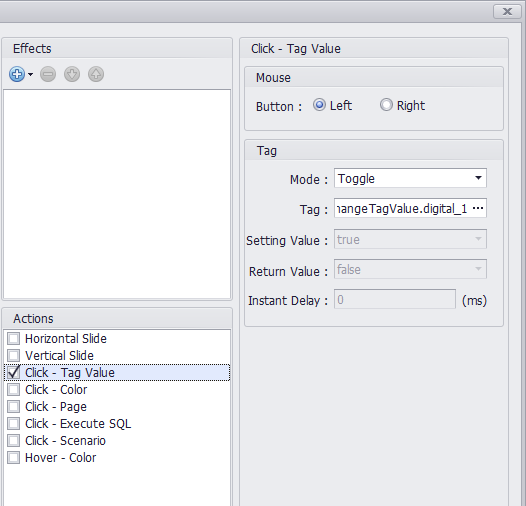Viewport: 526px width, 506px height.
Task: Click the move effect down arrow icon
Action: click(x=72, y=74)
